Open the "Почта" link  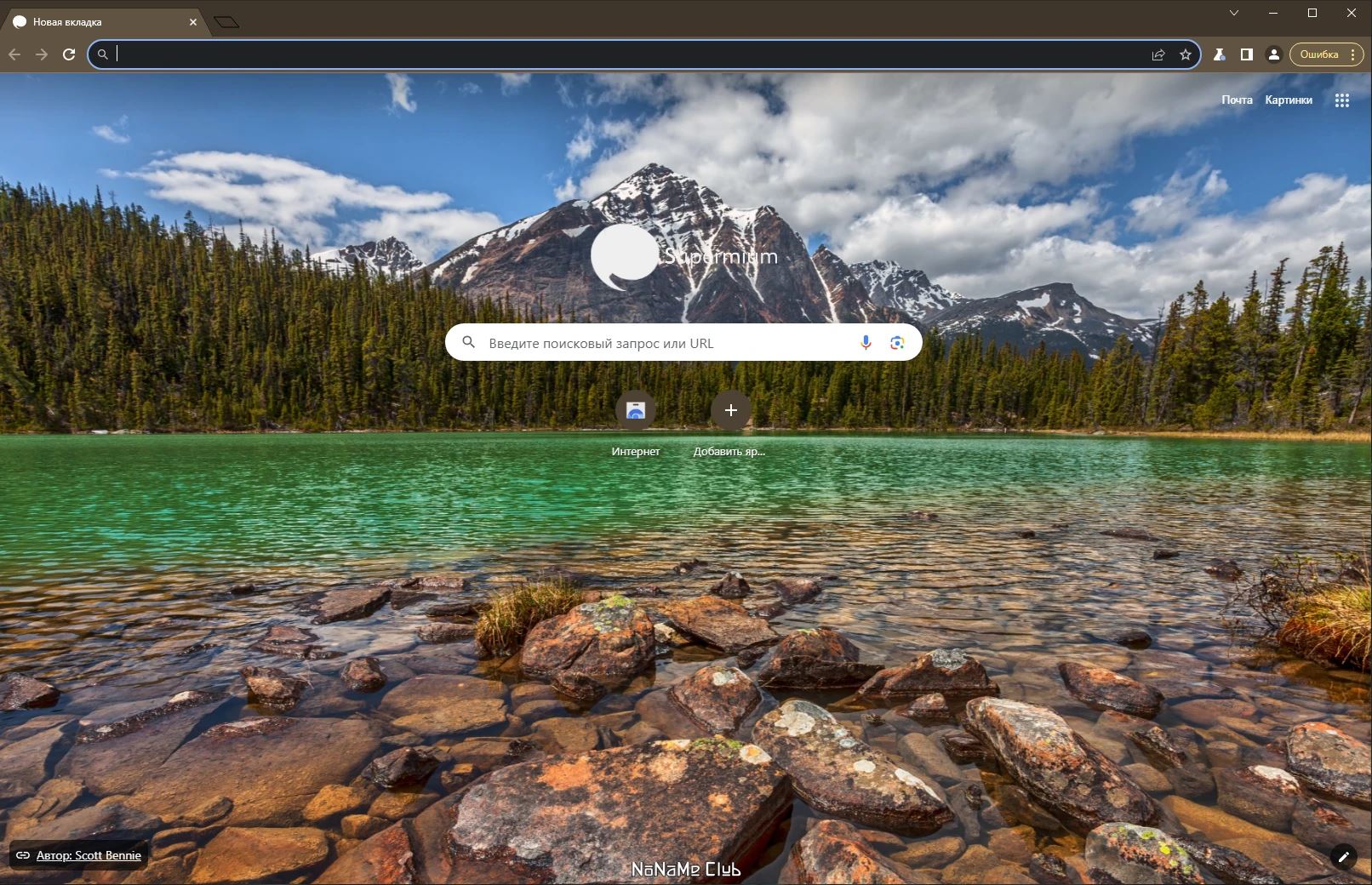point(1236,100)
